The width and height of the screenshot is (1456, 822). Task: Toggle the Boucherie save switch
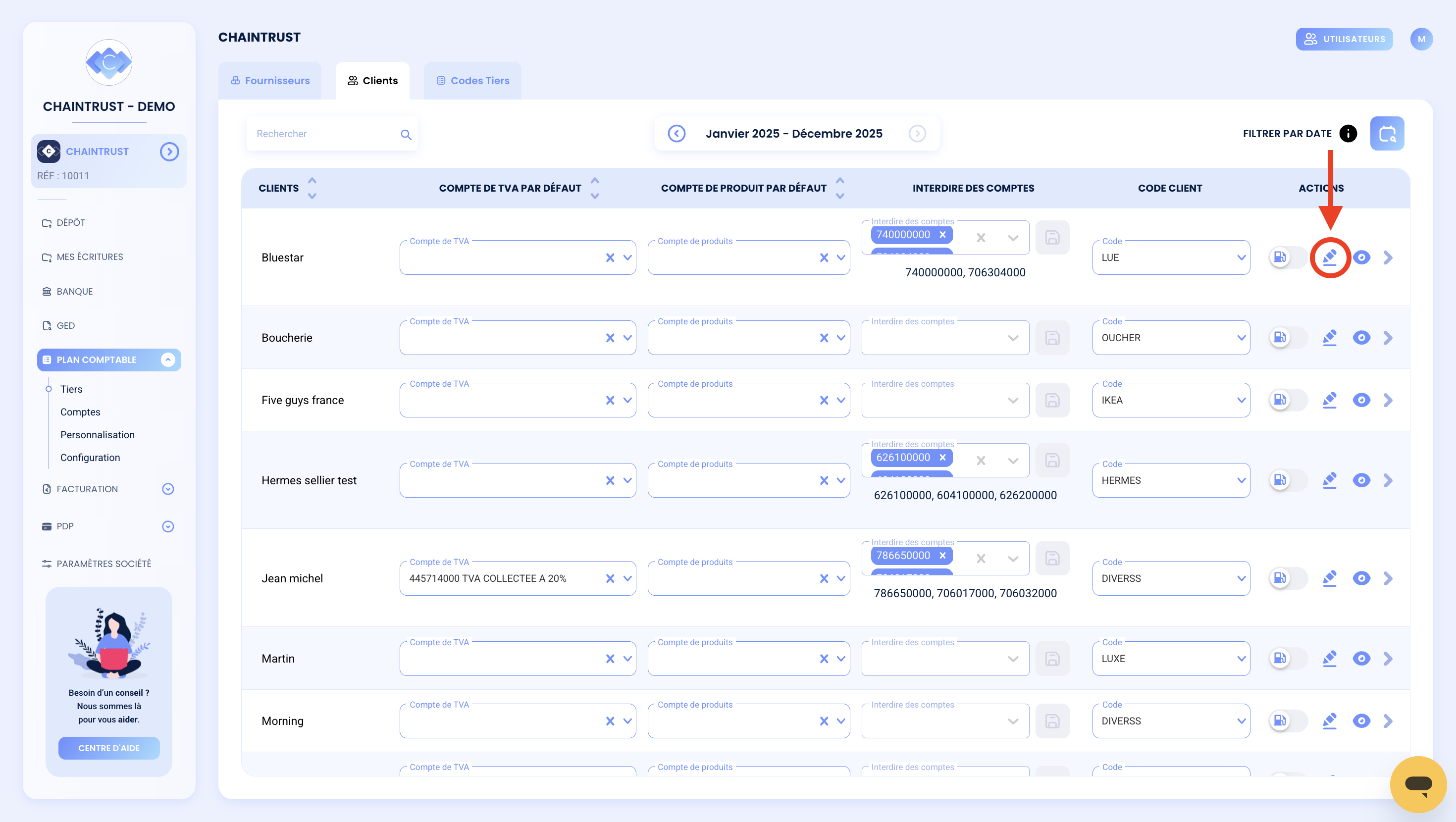tap(1288, 338)
